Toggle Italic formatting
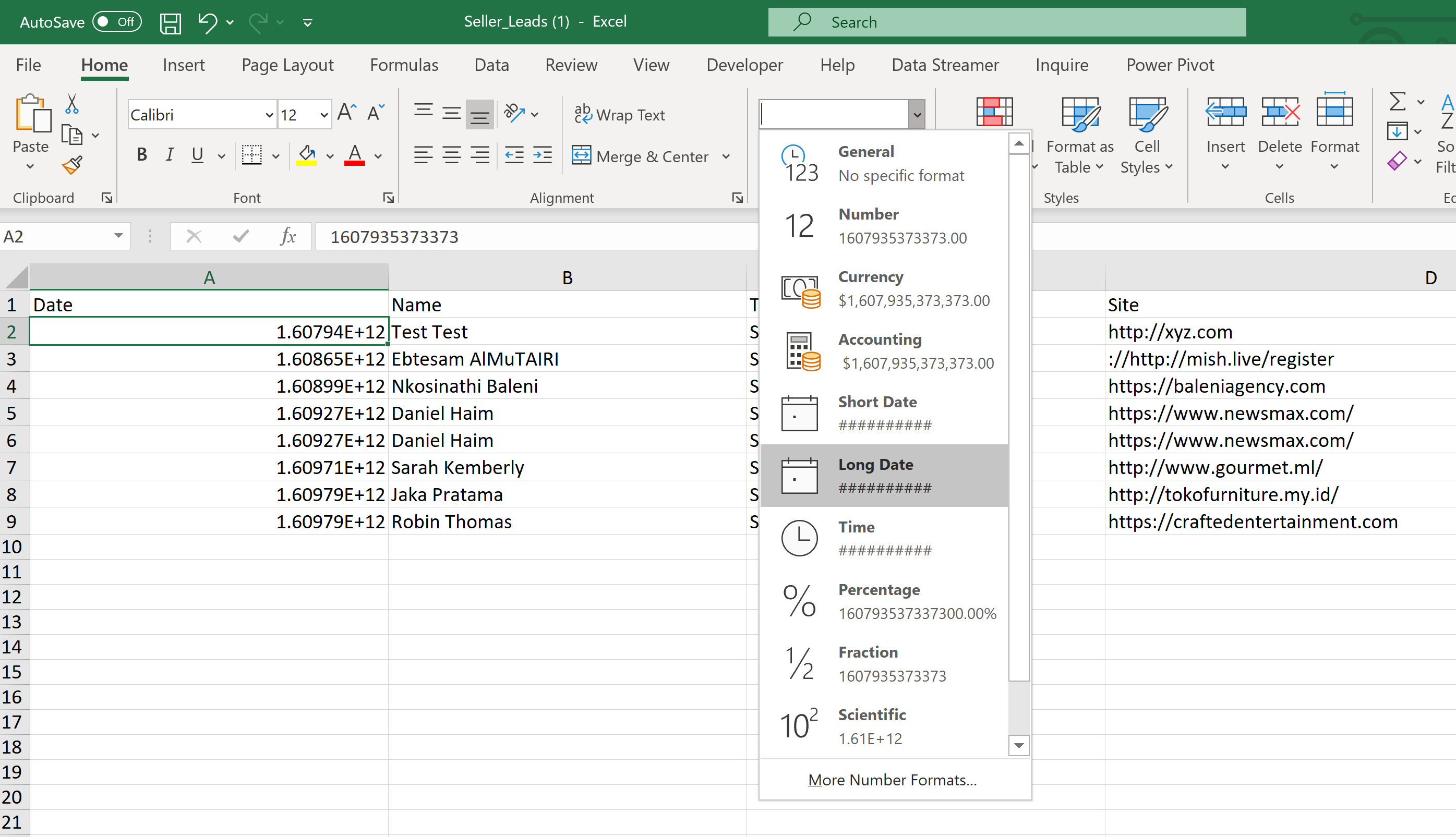 pos(169,155)
